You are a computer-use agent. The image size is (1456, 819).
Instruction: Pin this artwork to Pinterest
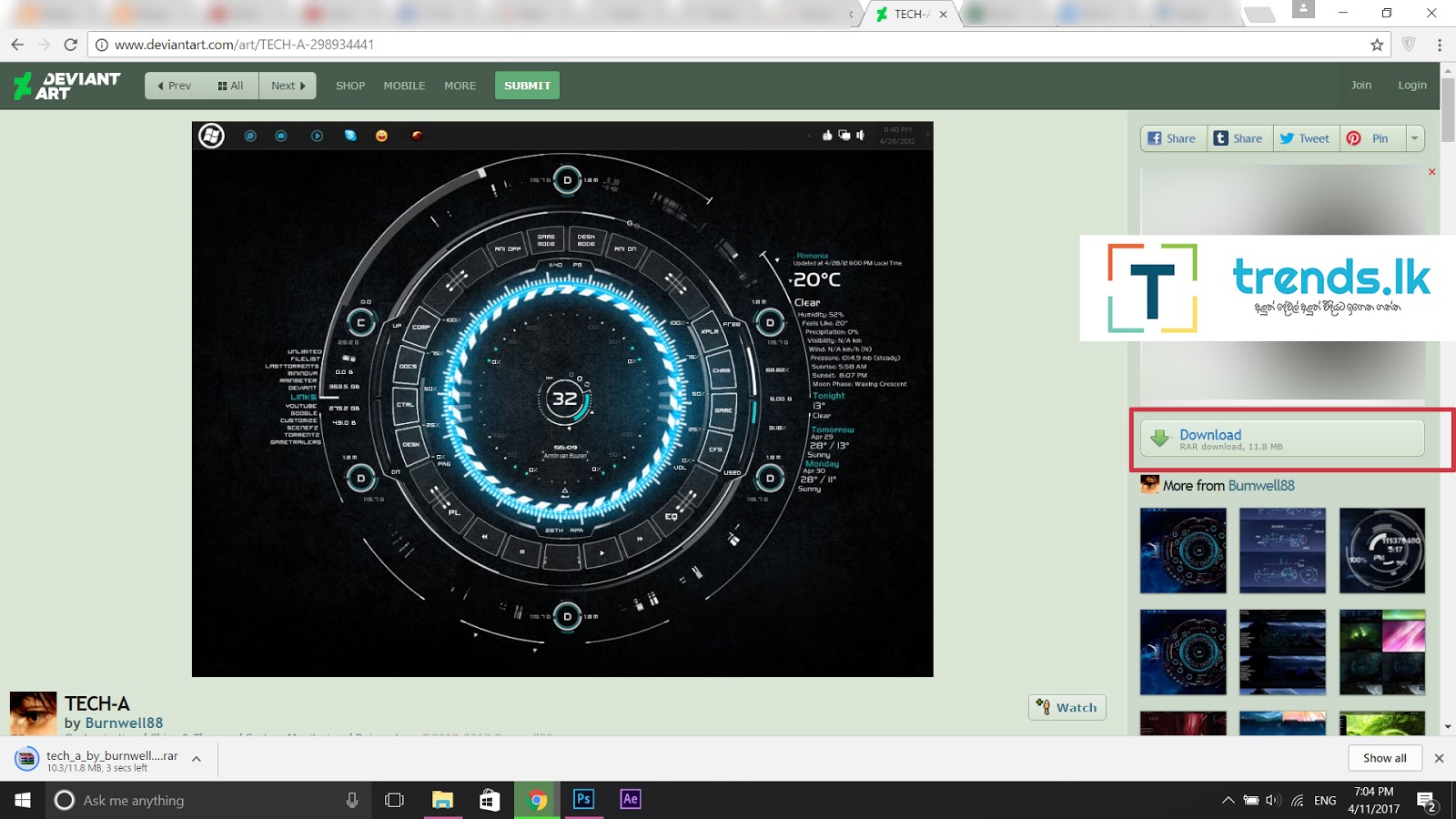(x=1372, y=138)
